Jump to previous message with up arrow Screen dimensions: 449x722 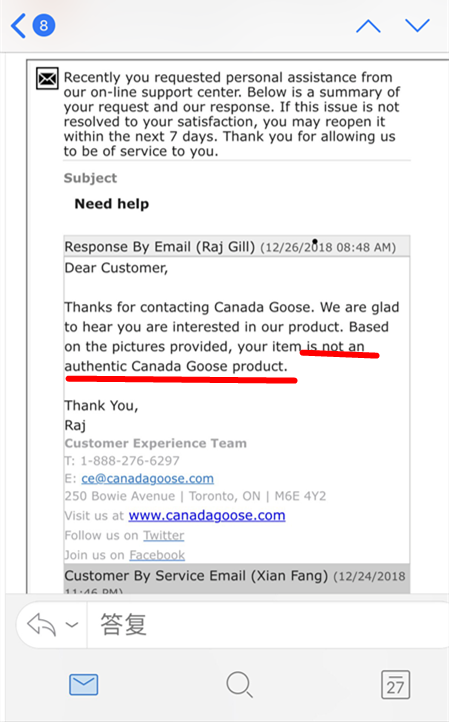(368, 26)
